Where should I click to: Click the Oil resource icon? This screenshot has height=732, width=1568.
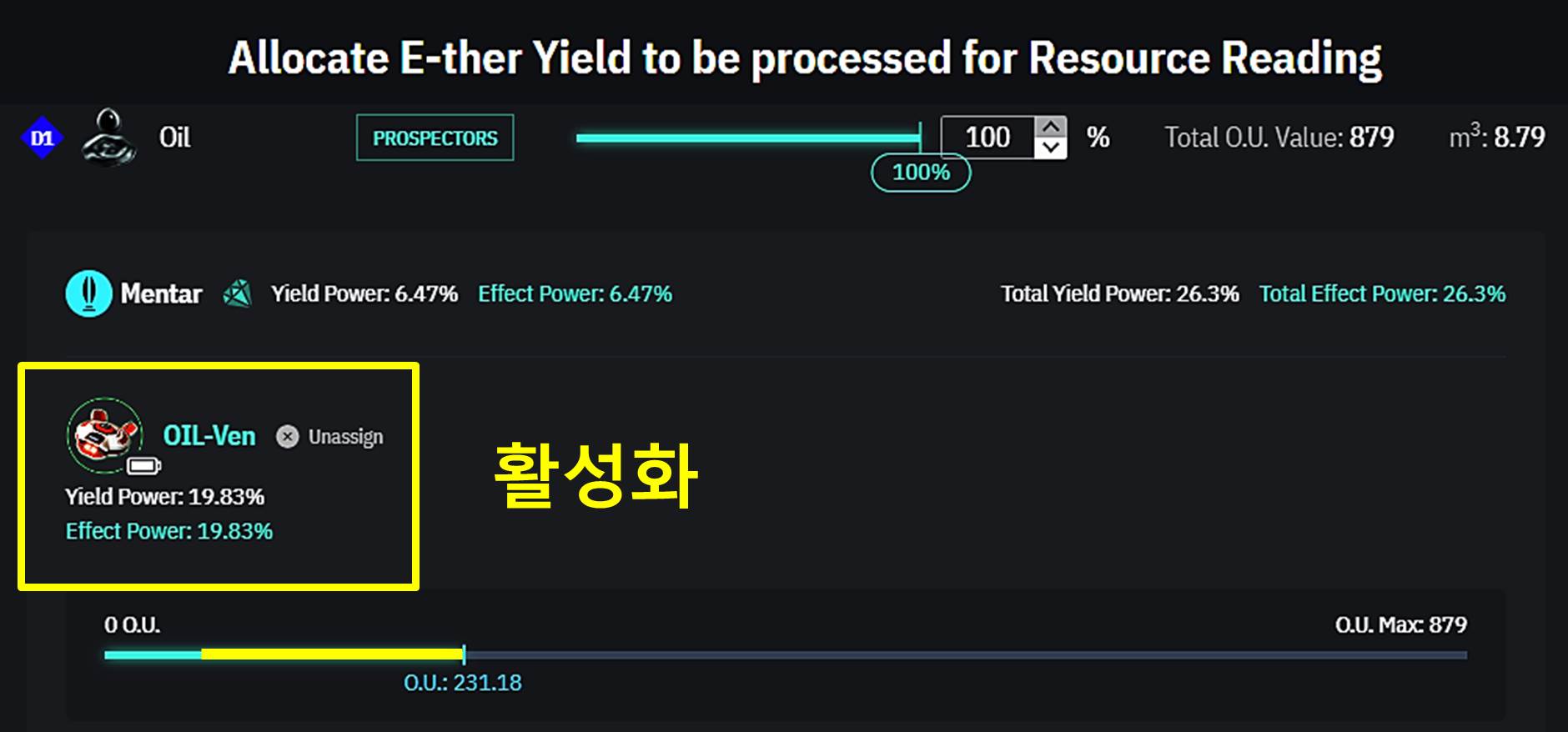coord(108,138)
